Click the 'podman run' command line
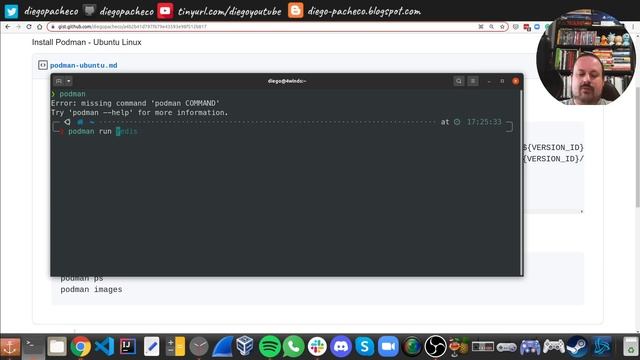Screen dimensions: 640x360 102,131
